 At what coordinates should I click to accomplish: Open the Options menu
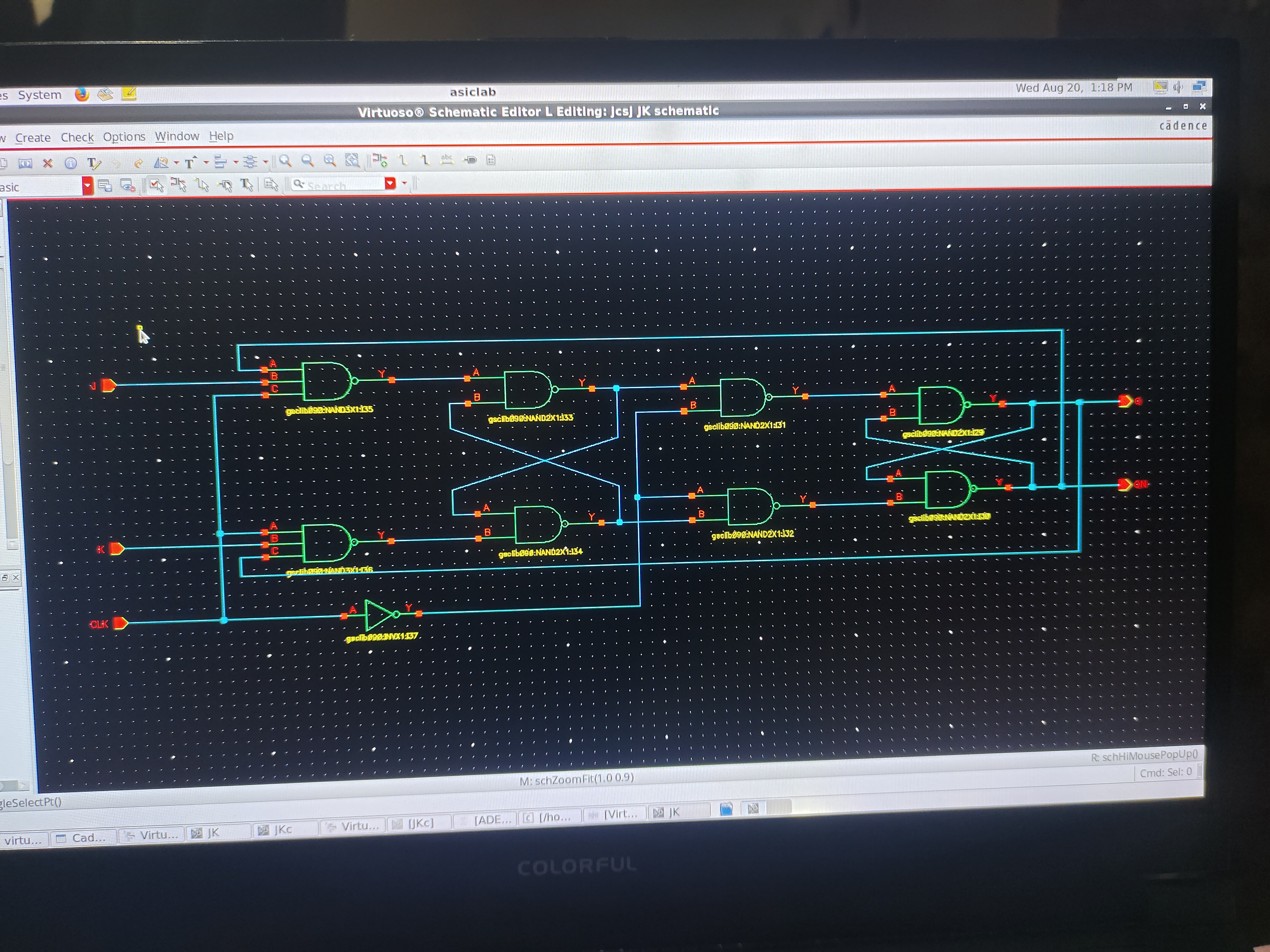pyautogui.click(x=124, y=137)
